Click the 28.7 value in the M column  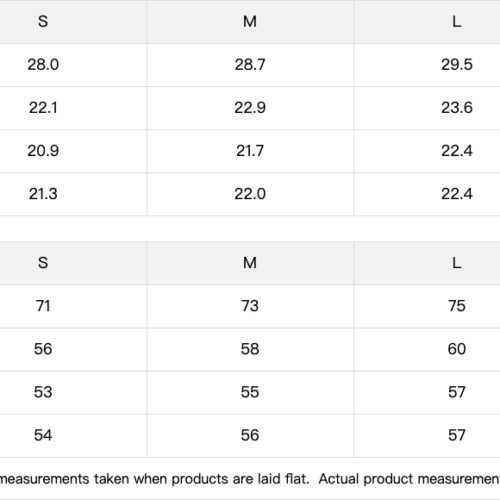(250, 65)
